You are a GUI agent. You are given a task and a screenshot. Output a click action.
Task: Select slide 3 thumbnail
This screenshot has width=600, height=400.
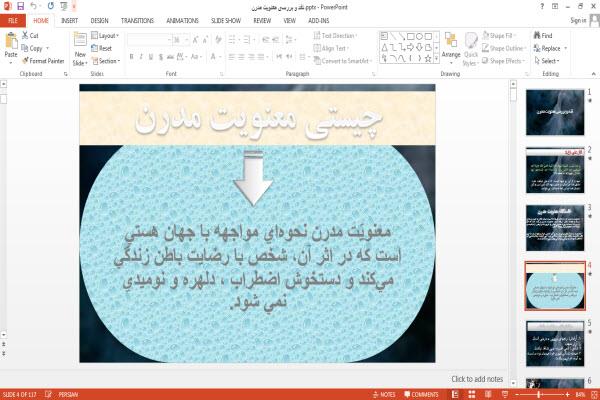(555, 228)
